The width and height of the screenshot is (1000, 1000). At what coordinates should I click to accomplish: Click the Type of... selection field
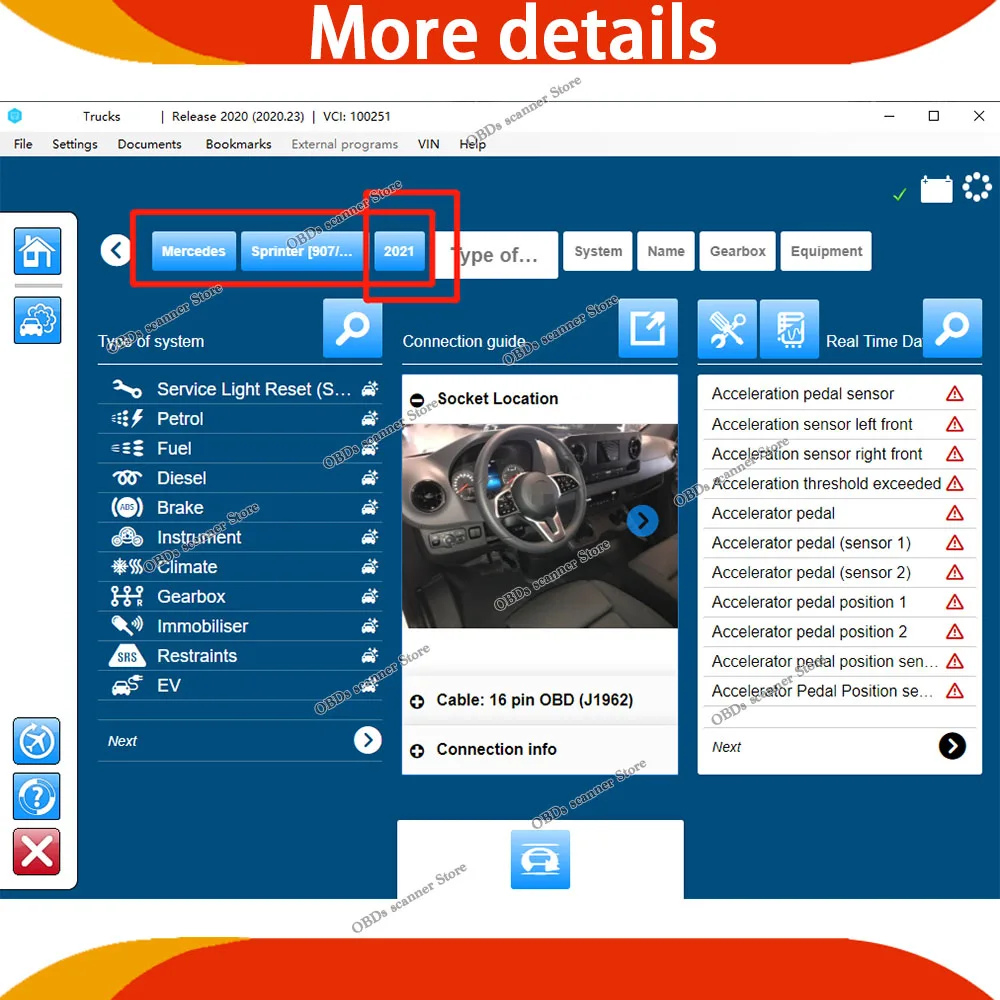(x=497, y=255)
